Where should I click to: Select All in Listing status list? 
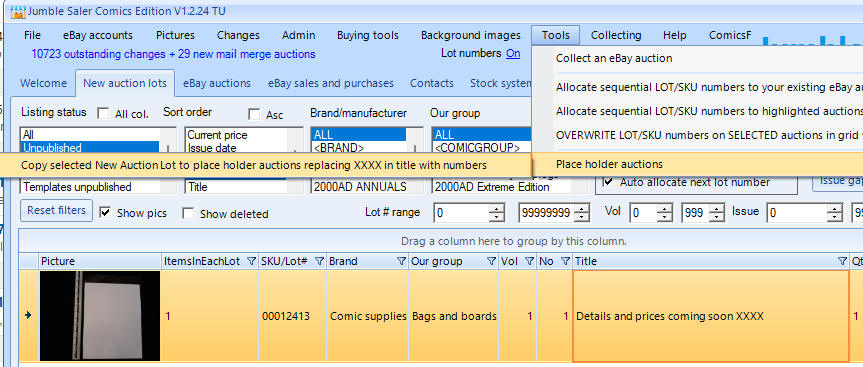(x=90, y=135)
